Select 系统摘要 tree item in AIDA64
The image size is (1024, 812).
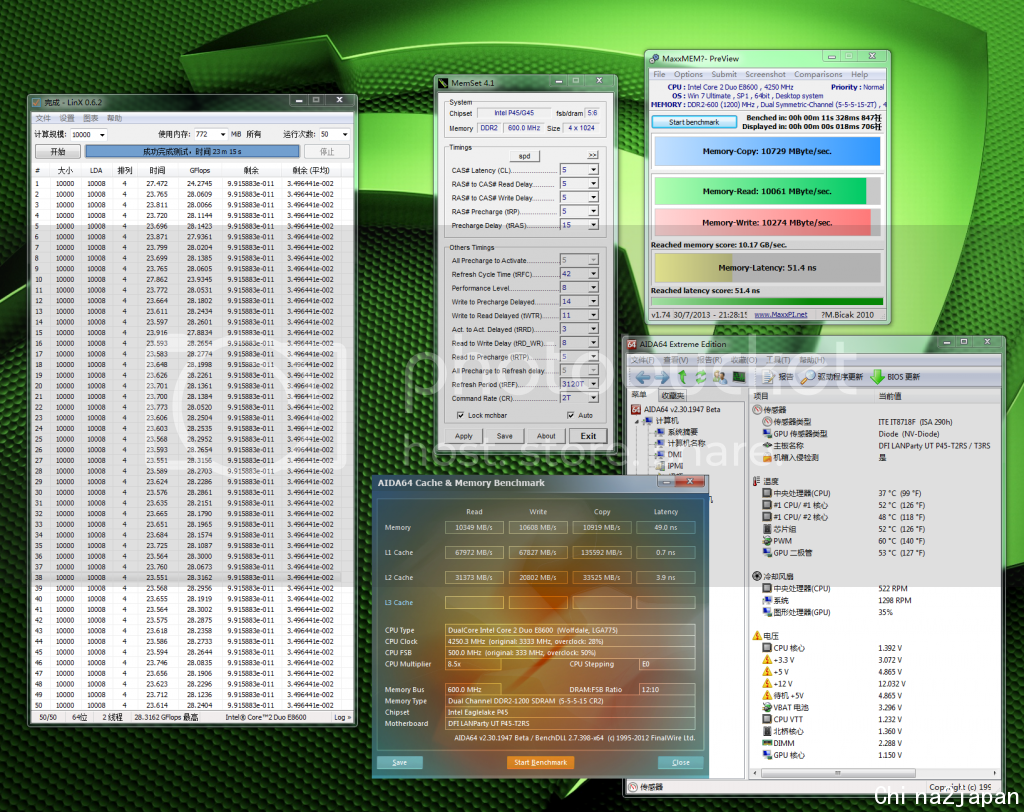[x=677, y=432]
